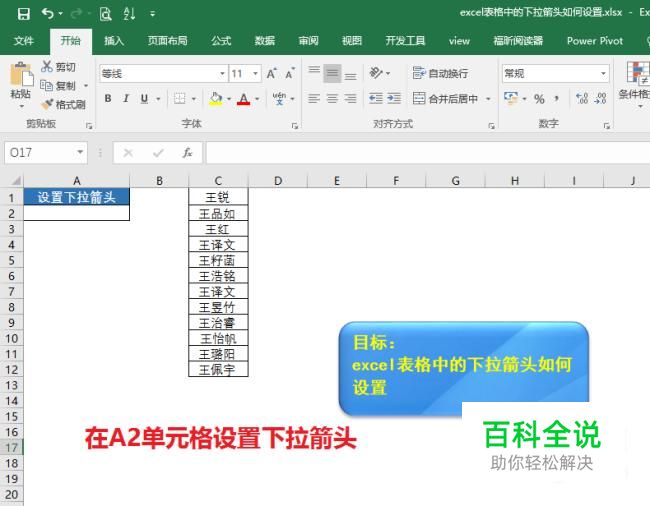Click the Cut (剪切) scissors icon
Image resolution: width=650 pixels, height=506 pixels.
click(47, 66)
